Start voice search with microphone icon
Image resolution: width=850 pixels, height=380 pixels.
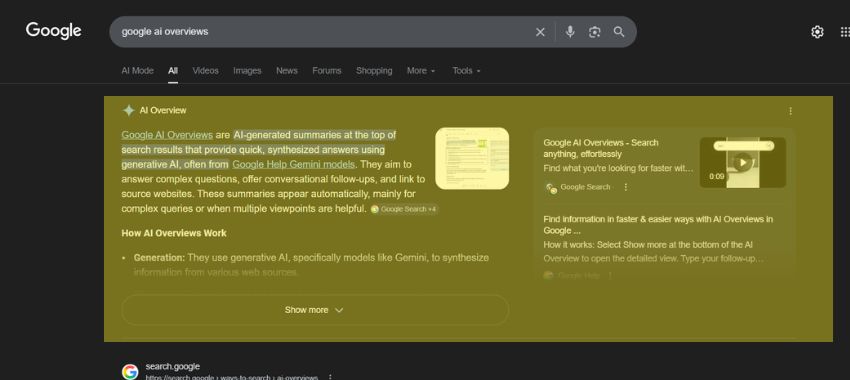tap(570, 32)
